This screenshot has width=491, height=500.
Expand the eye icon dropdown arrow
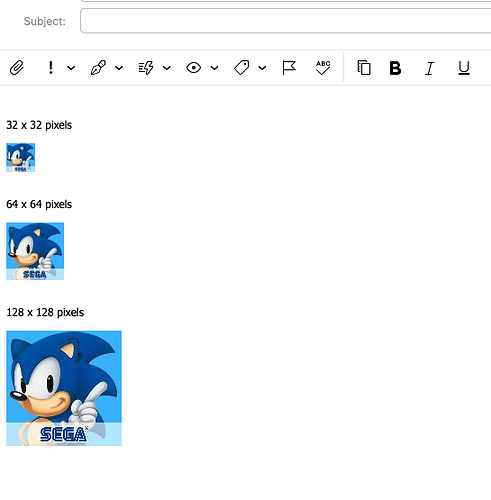(x=214, y=68)
